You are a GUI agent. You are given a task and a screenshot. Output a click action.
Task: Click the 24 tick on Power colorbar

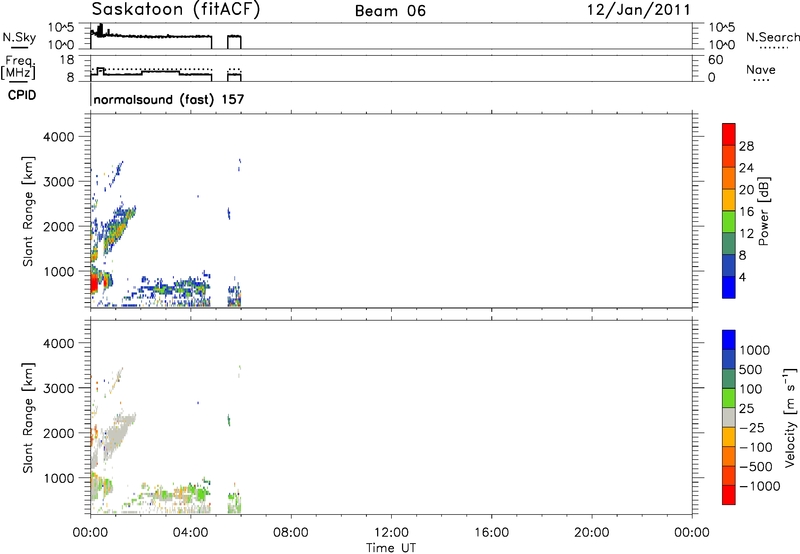[x=746, y=168]
